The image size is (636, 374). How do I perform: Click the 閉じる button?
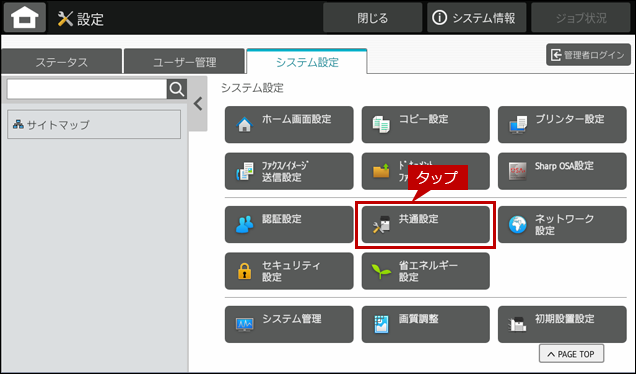pyautogui.click(x=372, y=17)
